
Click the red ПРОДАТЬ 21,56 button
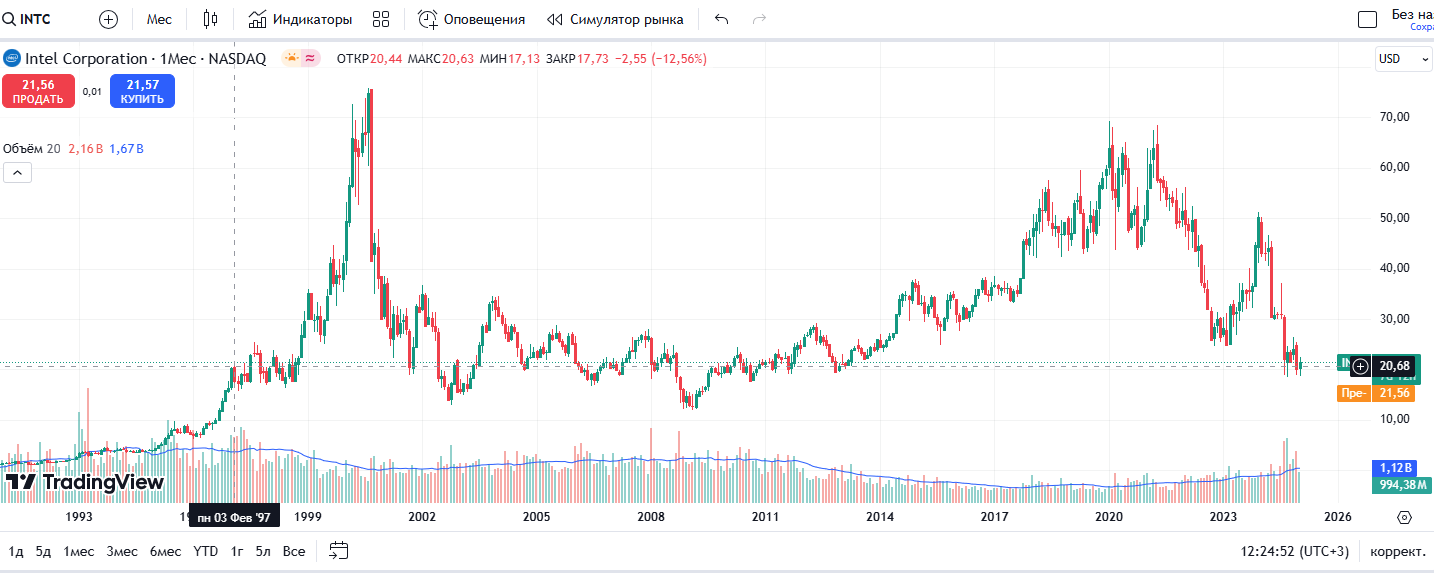[38, 91]
